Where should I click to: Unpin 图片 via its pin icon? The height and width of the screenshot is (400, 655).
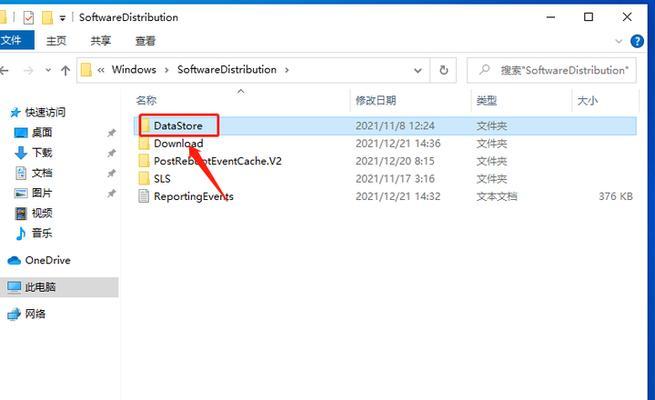[111, 193]
